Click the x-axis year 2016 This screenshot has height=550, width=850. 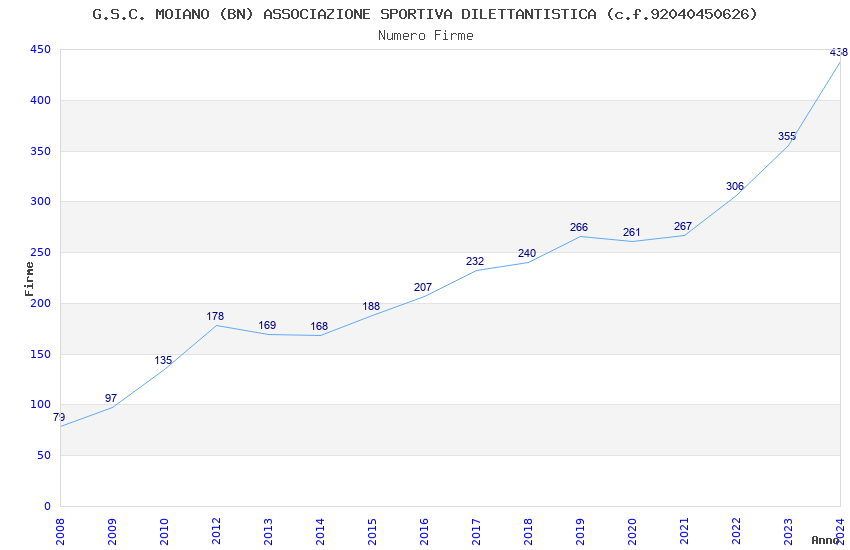tap(424, 531)
